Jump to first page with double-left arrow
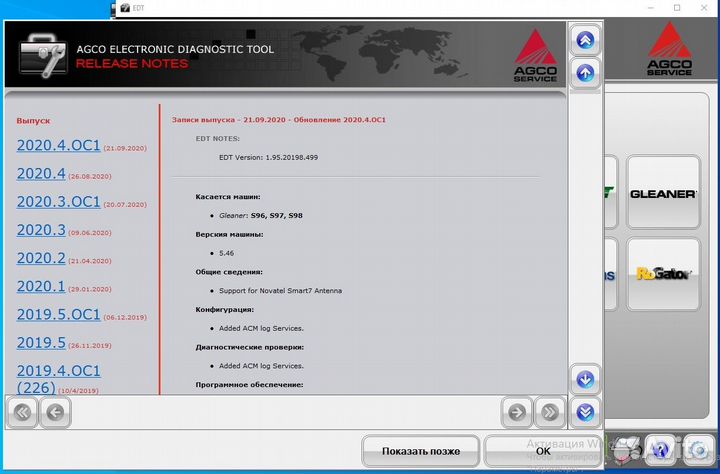 (23, 411)
